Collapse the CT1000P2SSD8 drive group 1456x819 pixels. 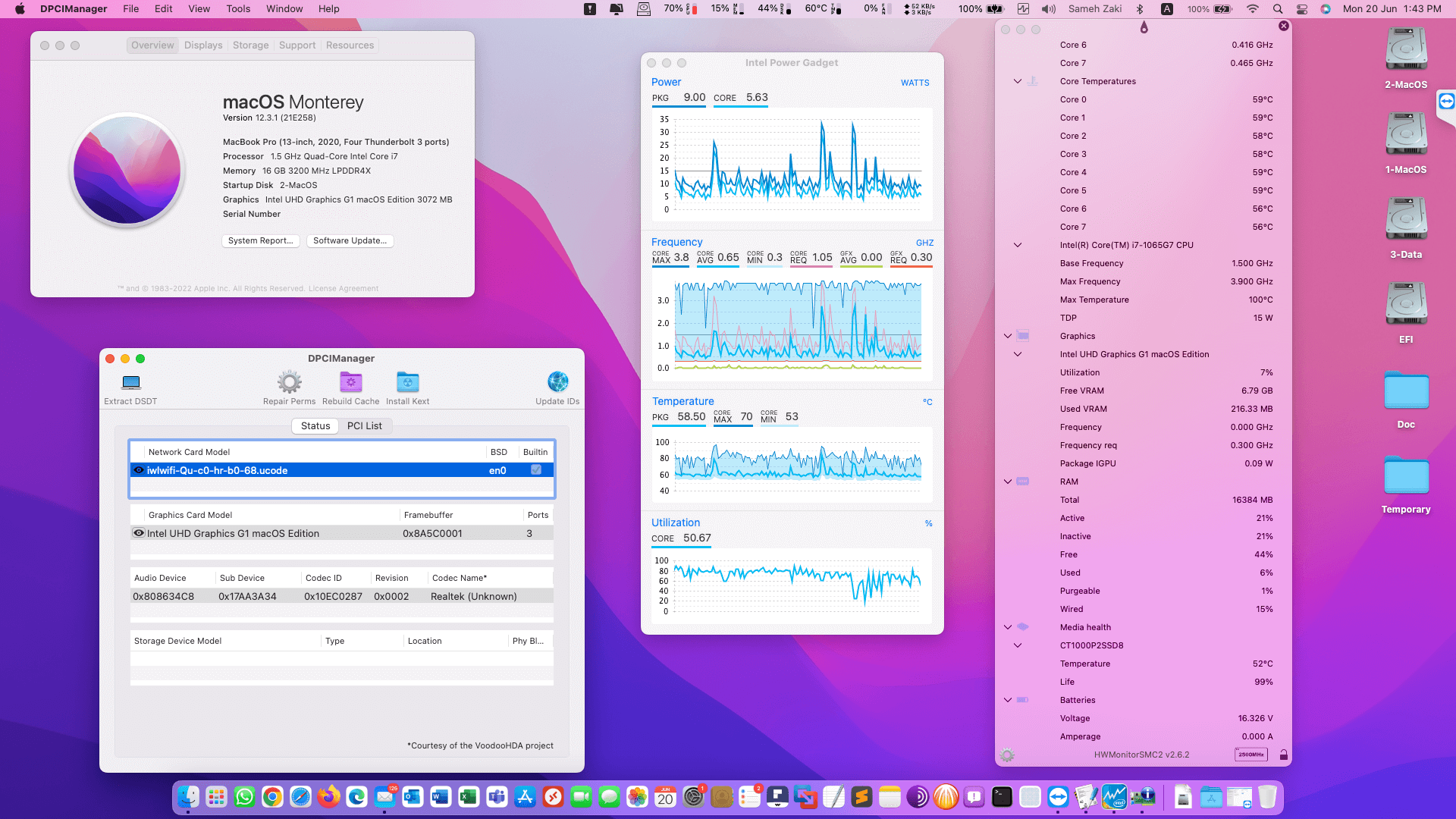[x=1018, y=645]
